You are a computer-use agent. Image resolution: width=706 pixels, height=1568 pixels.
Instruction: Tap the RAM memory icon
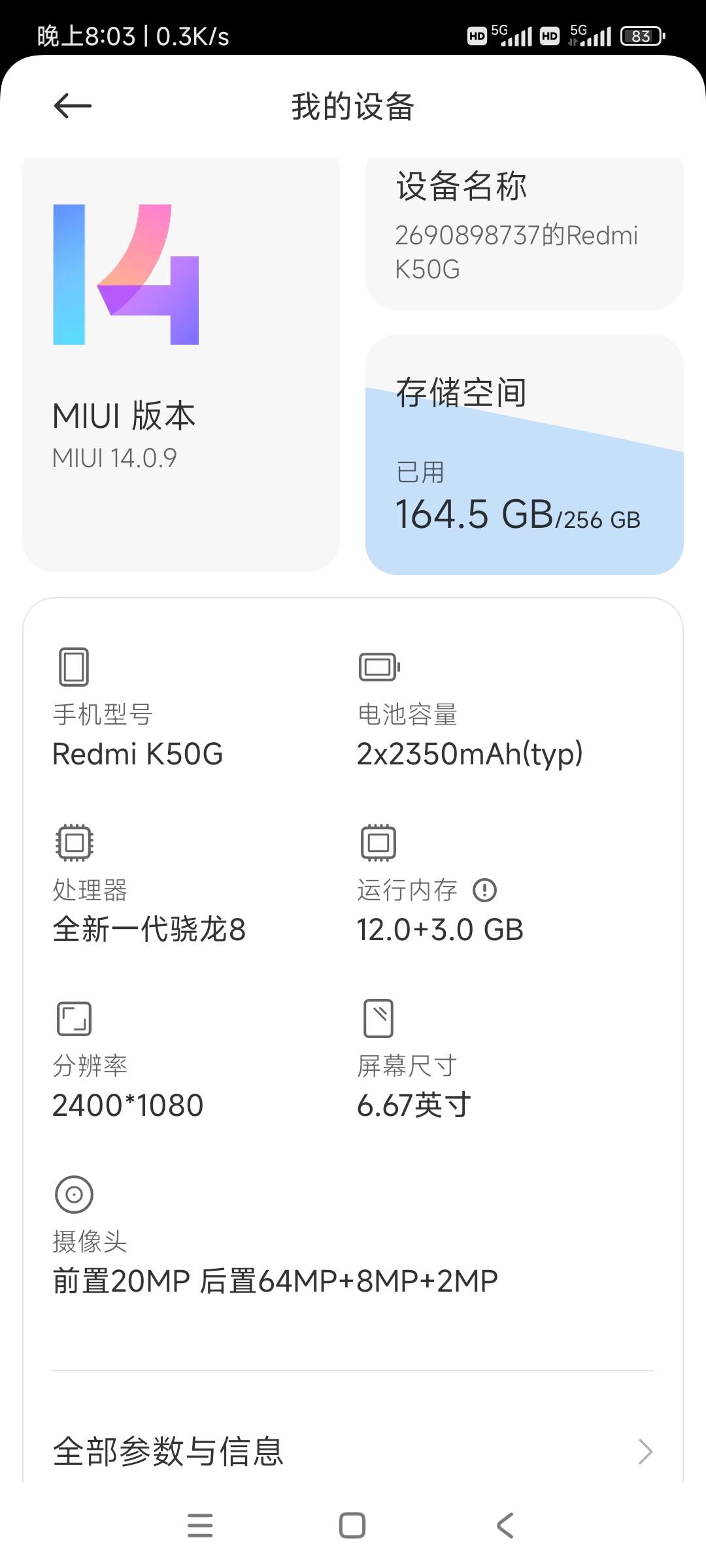pos(378,842)
